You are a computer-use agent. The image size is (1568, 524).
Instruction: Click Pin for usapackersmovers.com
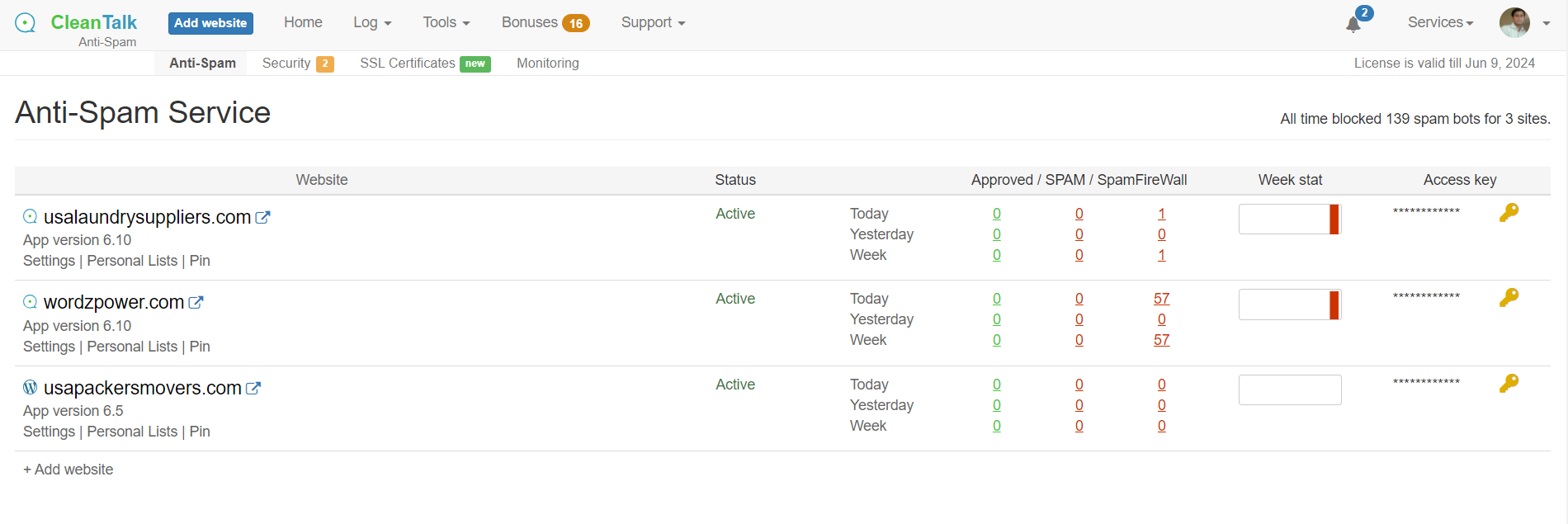[x=200, y=432]
